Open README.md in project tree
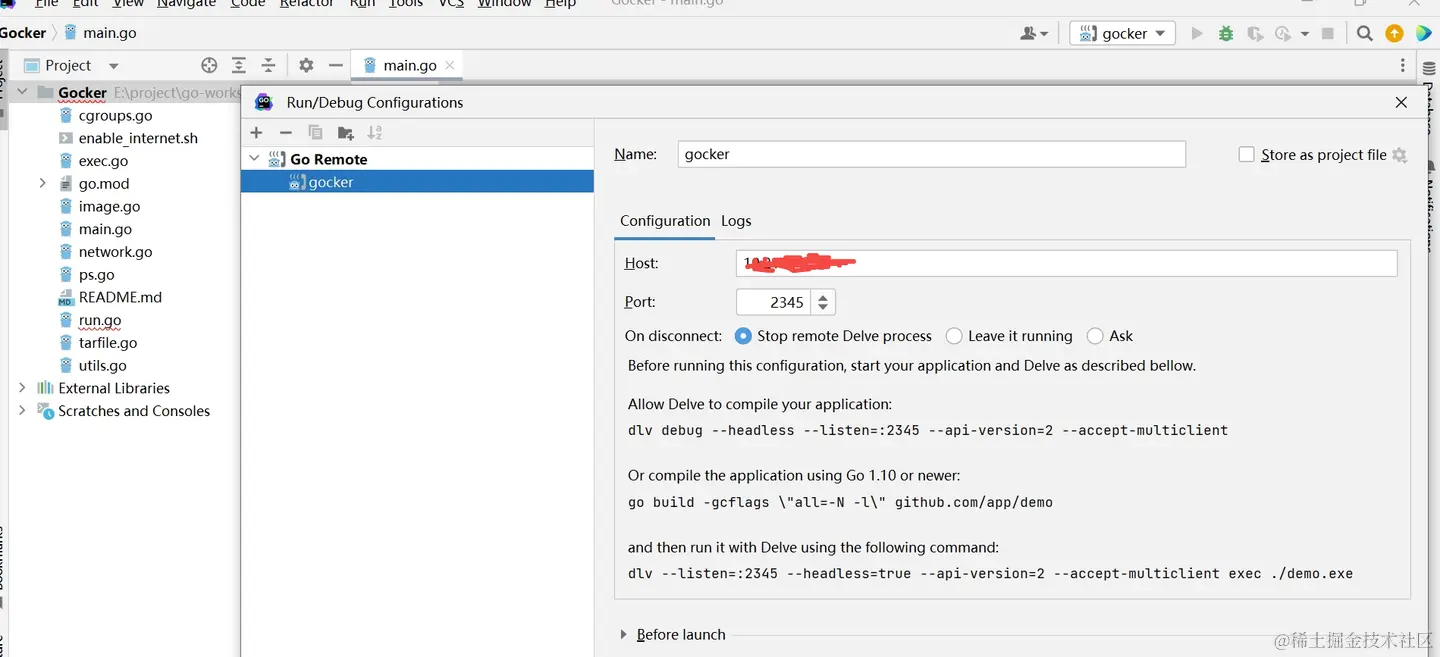The width and height of the screenshot is (1440, 657). 120,297
